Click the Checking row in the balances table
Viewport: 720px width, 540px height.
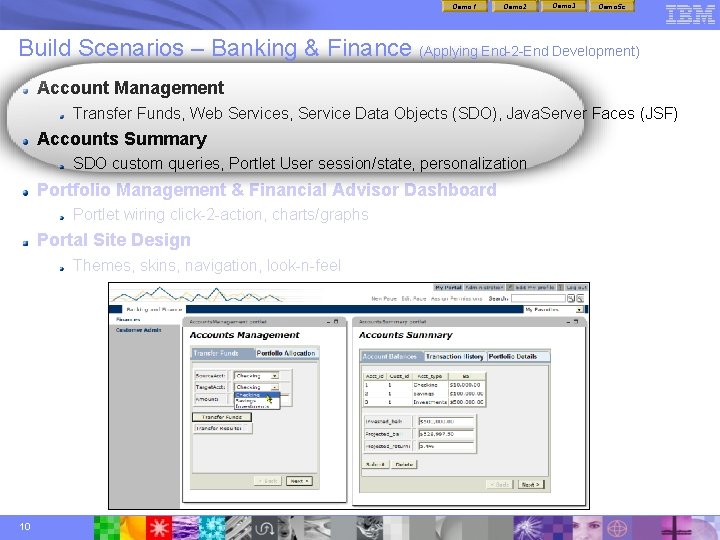(x=424, y=385)
